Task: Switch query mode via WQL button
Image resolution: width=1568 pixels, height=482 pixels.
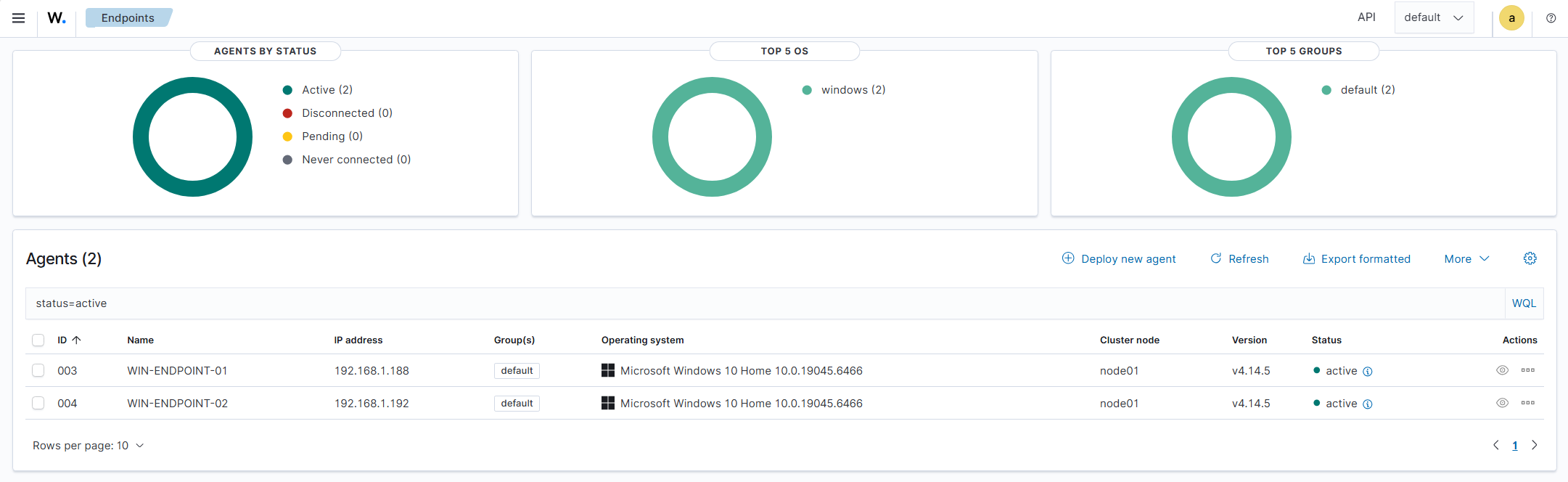Action: 1524,303
